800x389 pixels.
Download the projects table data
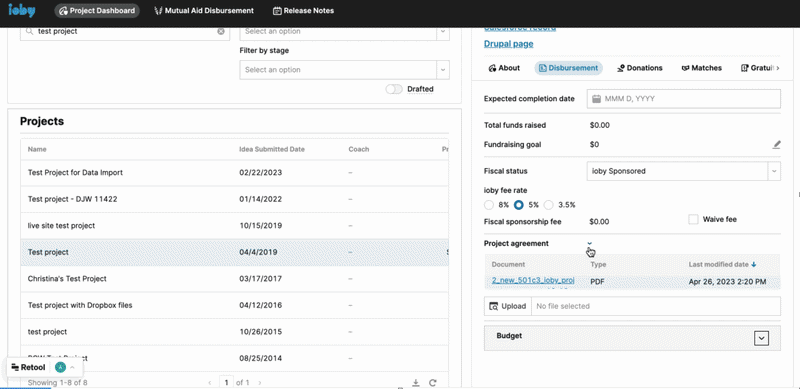pos(416,382)
